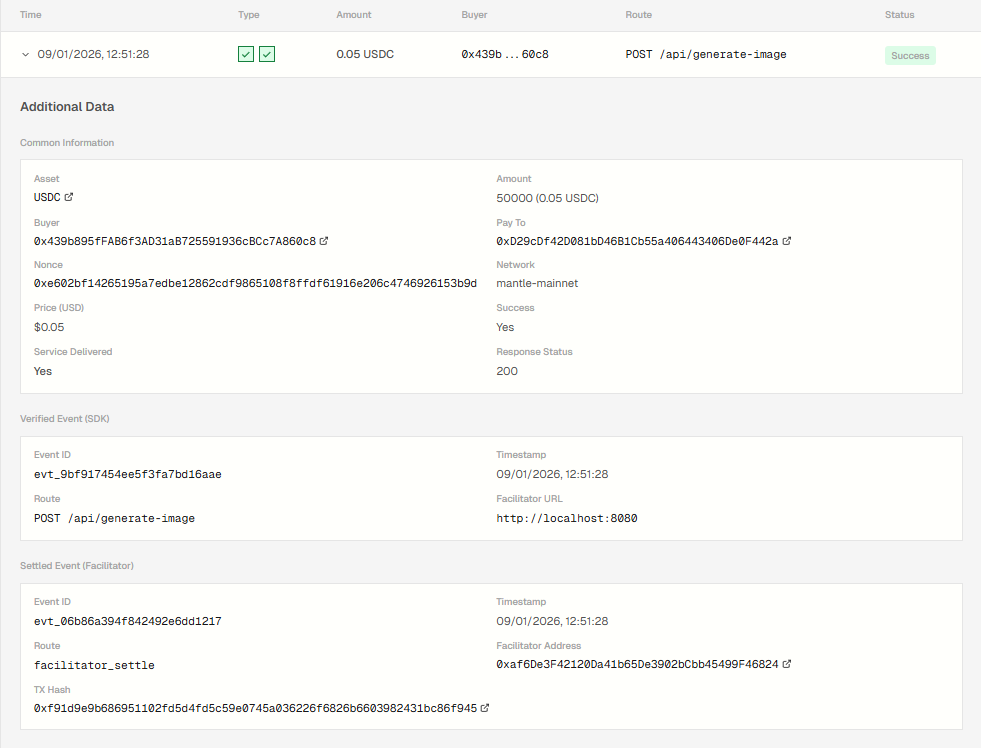Click the verified Event ID evt_9bf917454ee5f3fa7bd16aae
981x748 pixels.
coord(127,474)
